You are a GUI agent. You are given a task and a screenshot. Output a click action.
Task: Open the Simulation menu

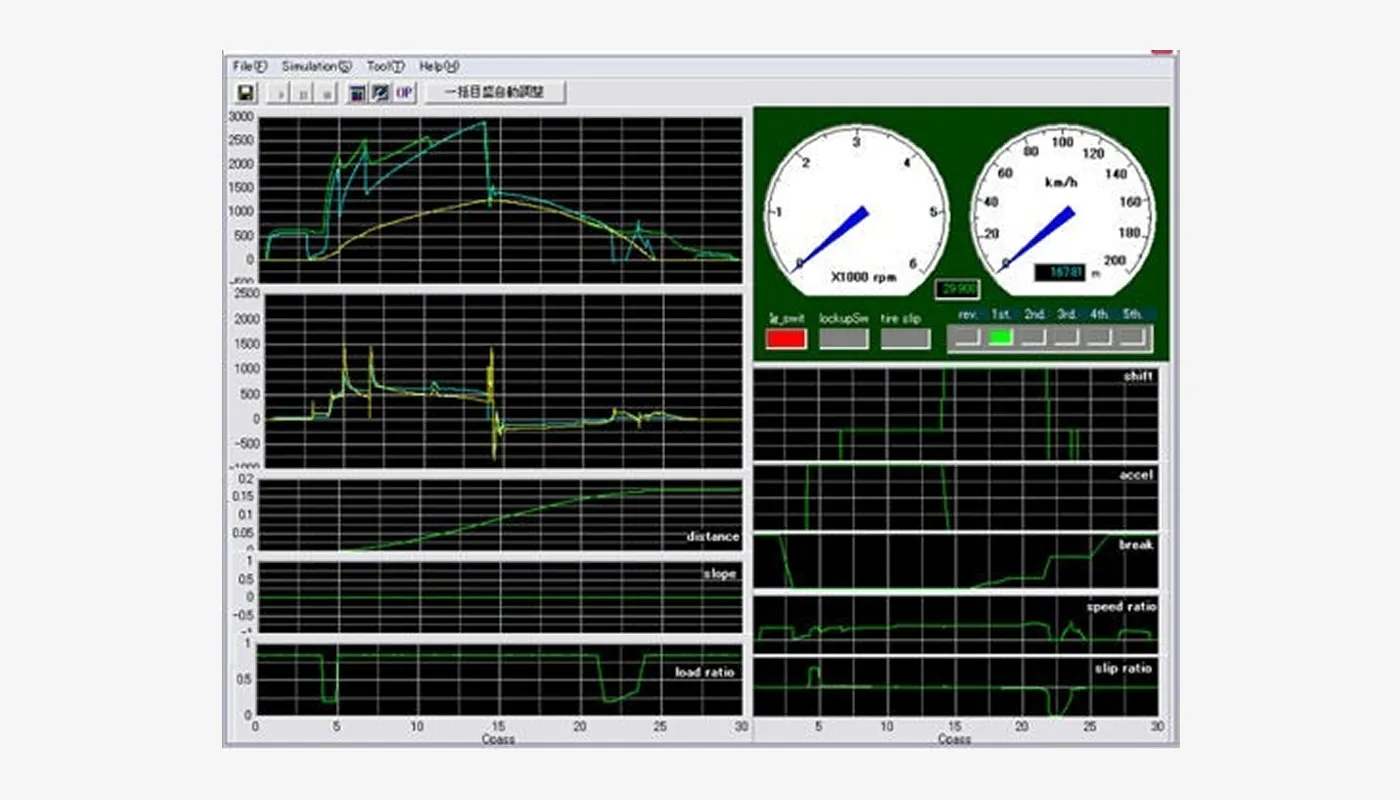click(x=316, y=66)
